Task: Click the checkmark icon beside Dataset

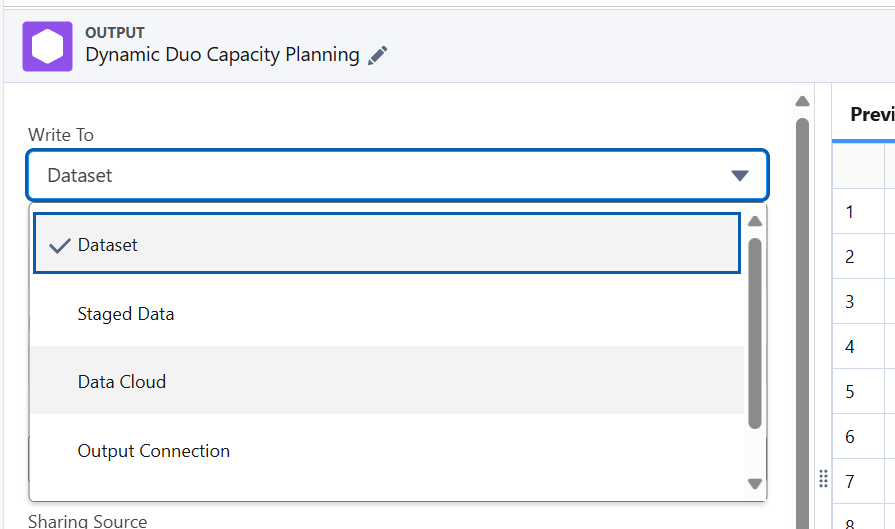Action: [59, 245]
